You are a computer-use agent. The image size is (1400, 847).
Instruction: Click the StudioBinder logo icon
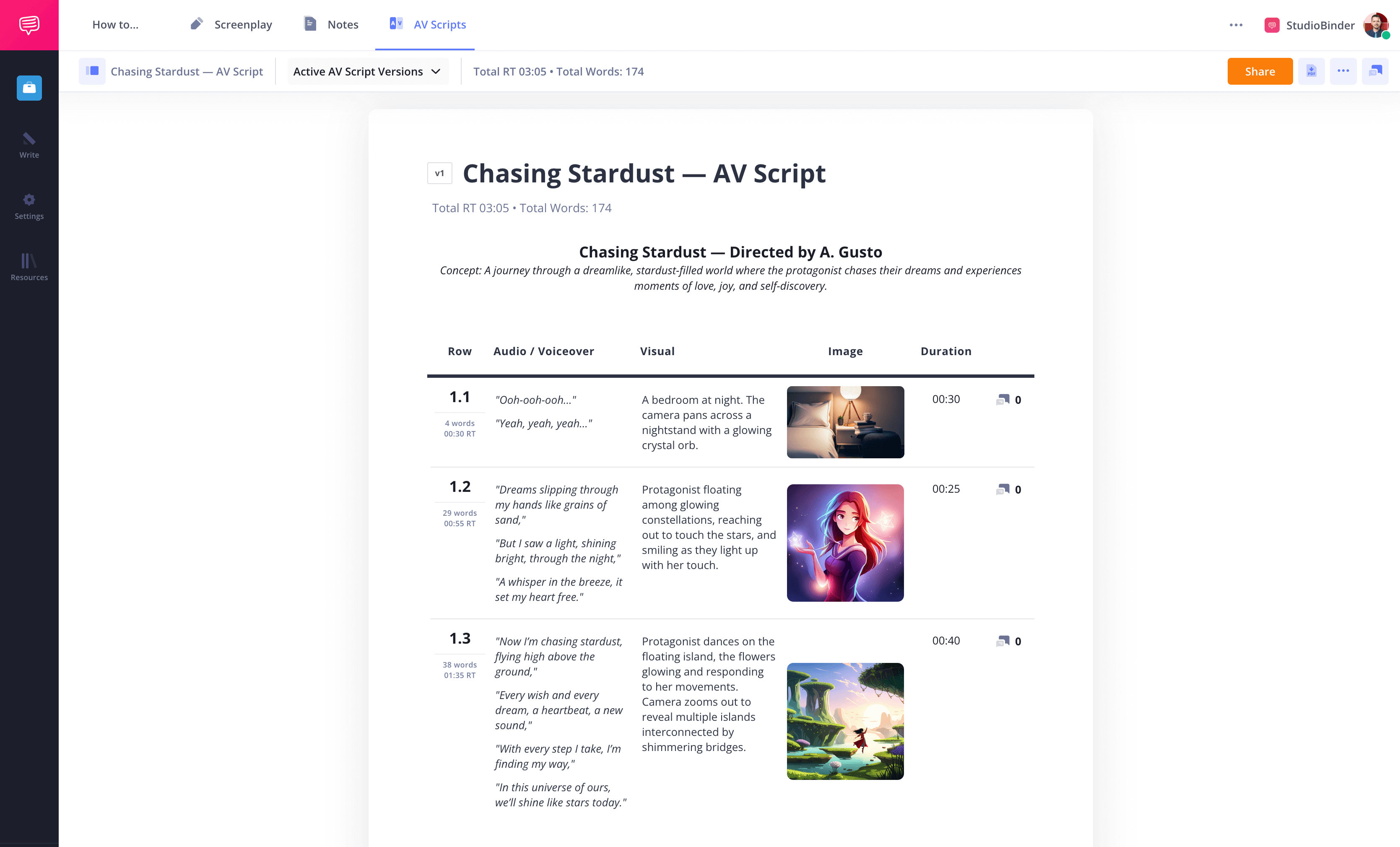[x=29, y=25]
